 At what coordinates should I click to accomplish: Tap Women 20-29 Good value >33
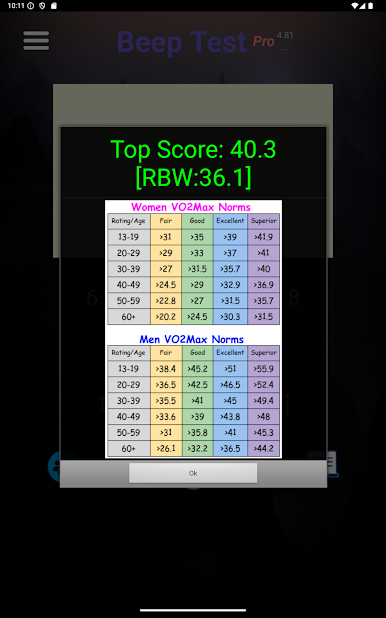tap(197, 253)
